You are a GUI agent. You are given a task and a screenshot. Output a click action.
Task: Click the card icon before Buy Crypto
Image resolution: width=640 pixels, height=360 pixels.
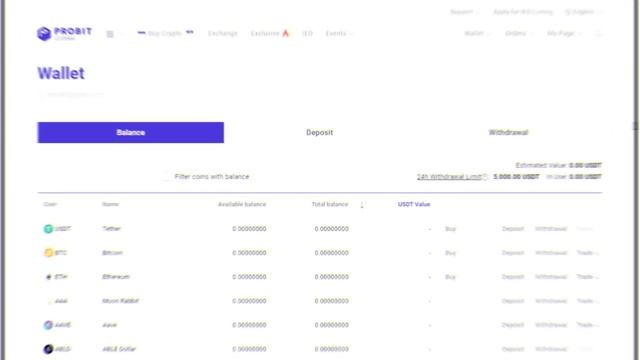[x=142, y=33]
